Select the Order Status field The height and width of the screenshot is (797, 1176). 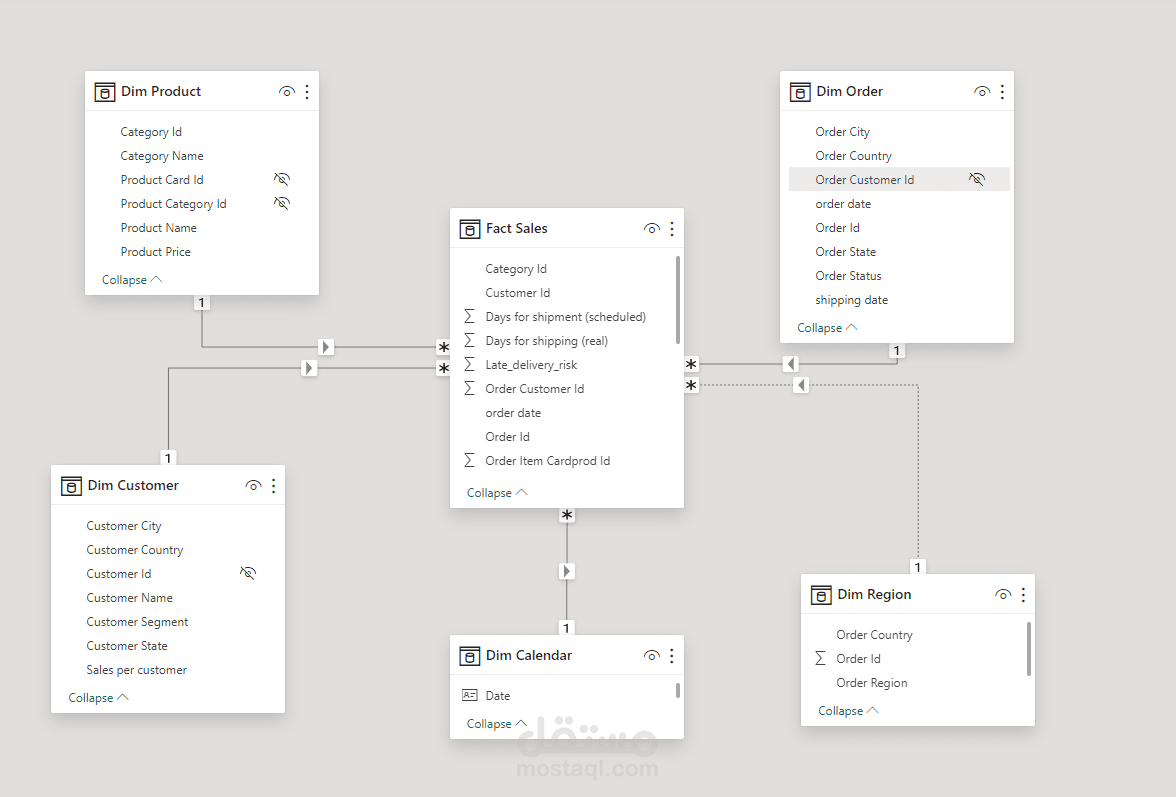coord(848,276)
